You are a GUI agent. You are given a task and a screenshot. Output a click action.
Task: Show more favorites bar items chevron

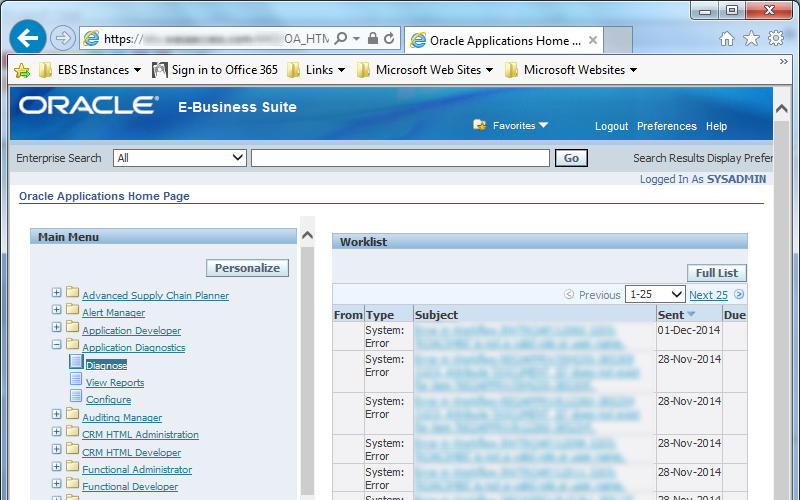[x=784, y=61]
